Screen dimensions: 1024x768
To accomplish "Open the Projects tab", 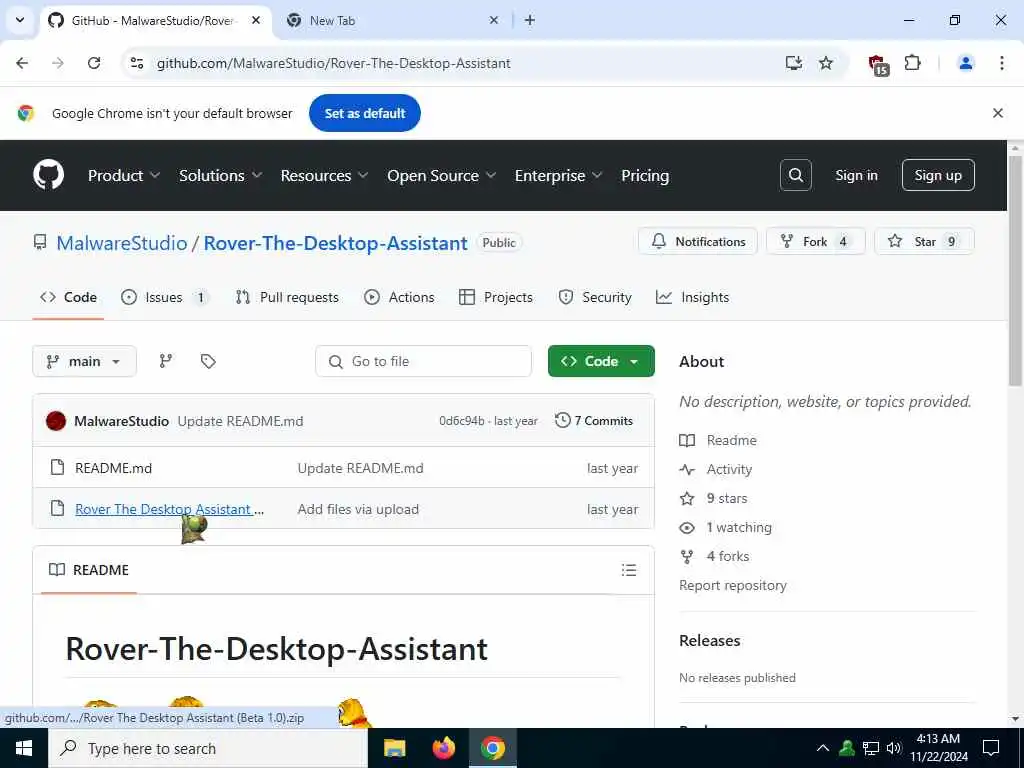I will [496, 297].
